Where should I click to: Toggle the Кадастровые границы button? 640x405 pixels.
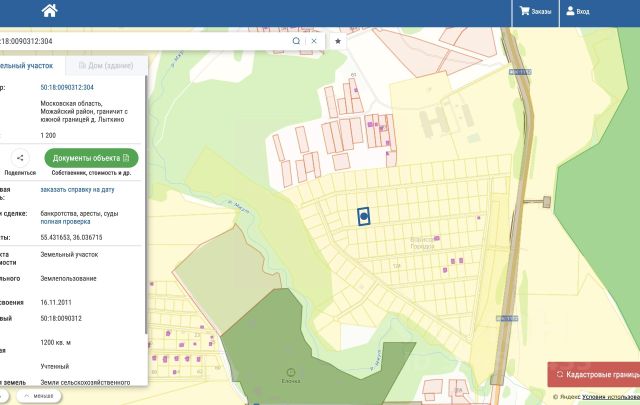click(x=594, y=374)
